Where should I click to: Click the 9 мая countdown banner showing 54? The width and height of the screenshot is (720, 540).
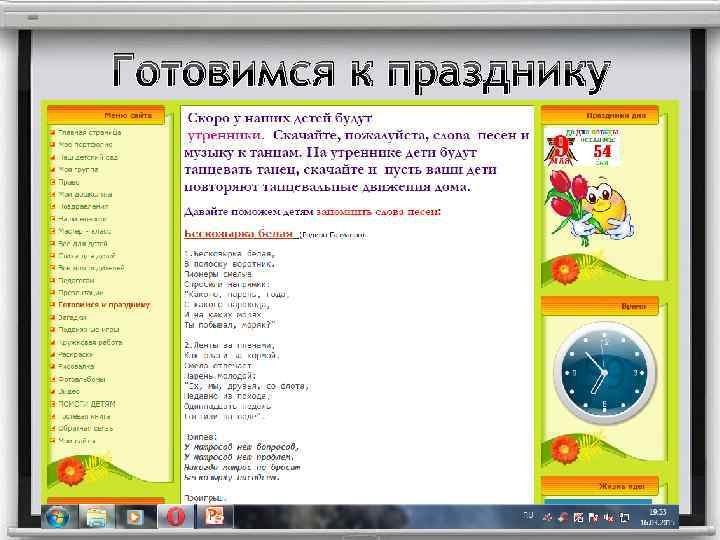(x=582, y=147)
